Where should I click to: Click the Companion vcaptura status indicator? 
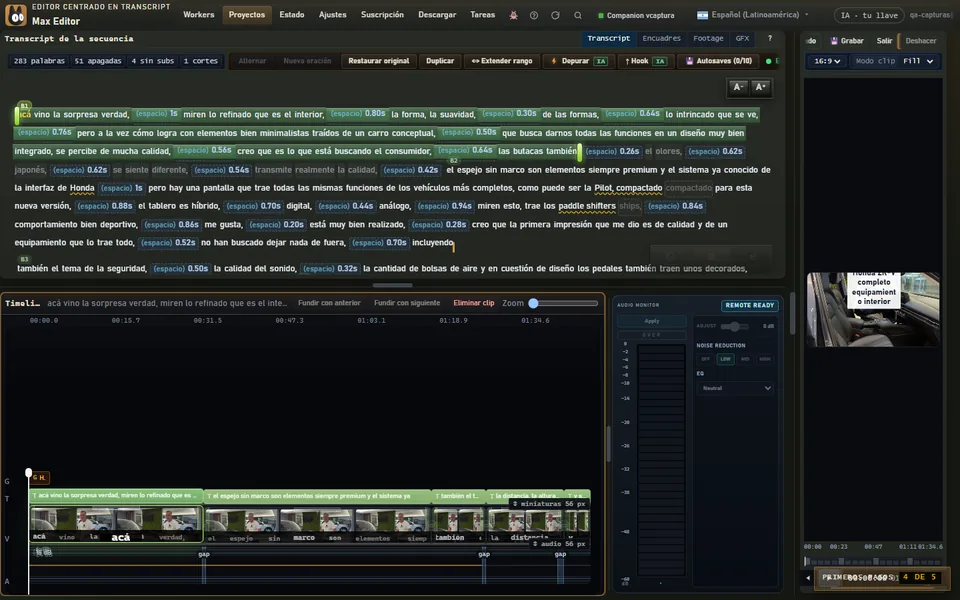[636, 15]
